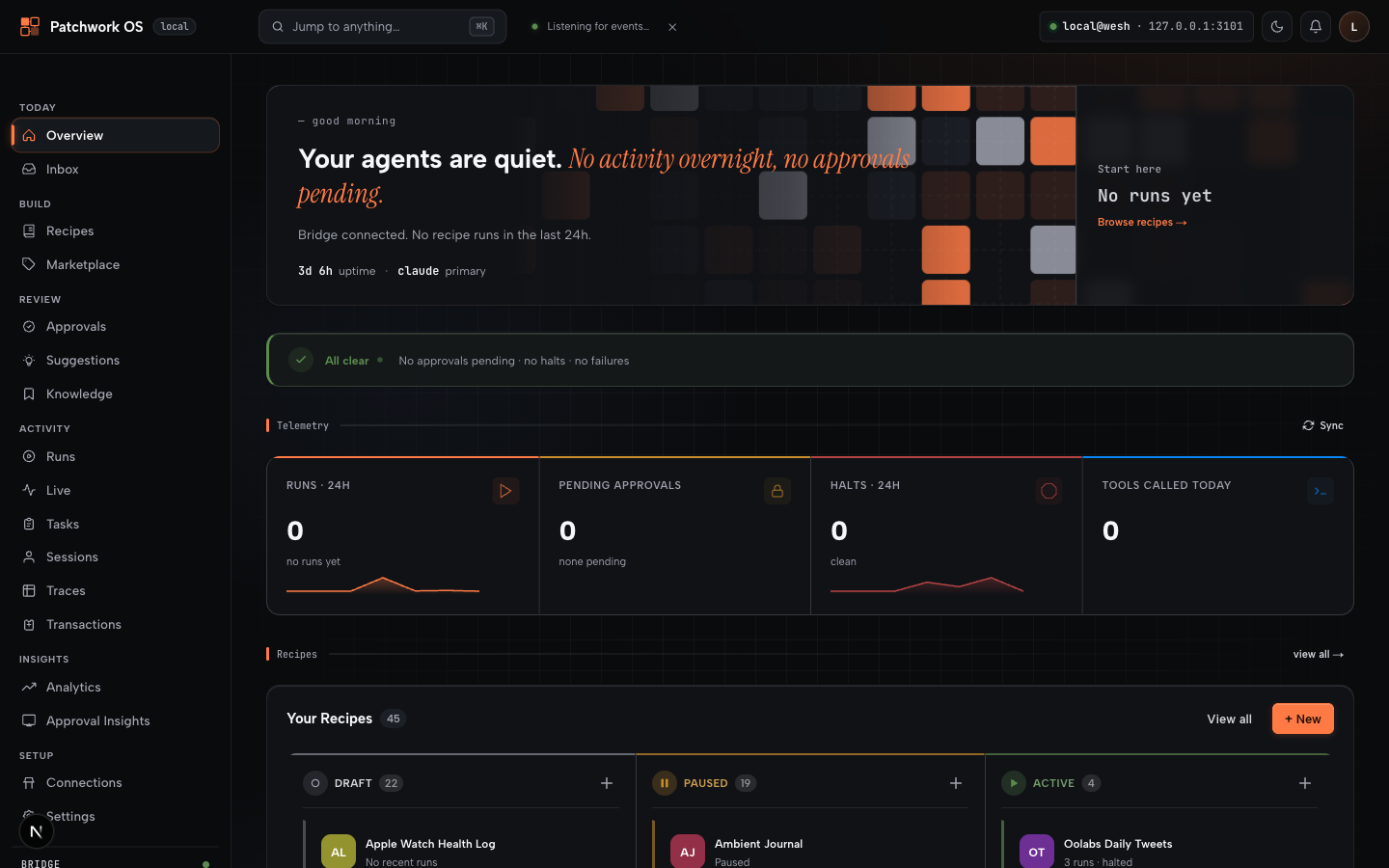
Task: Open Traces in the sidebar
Action: pos(116,591)
